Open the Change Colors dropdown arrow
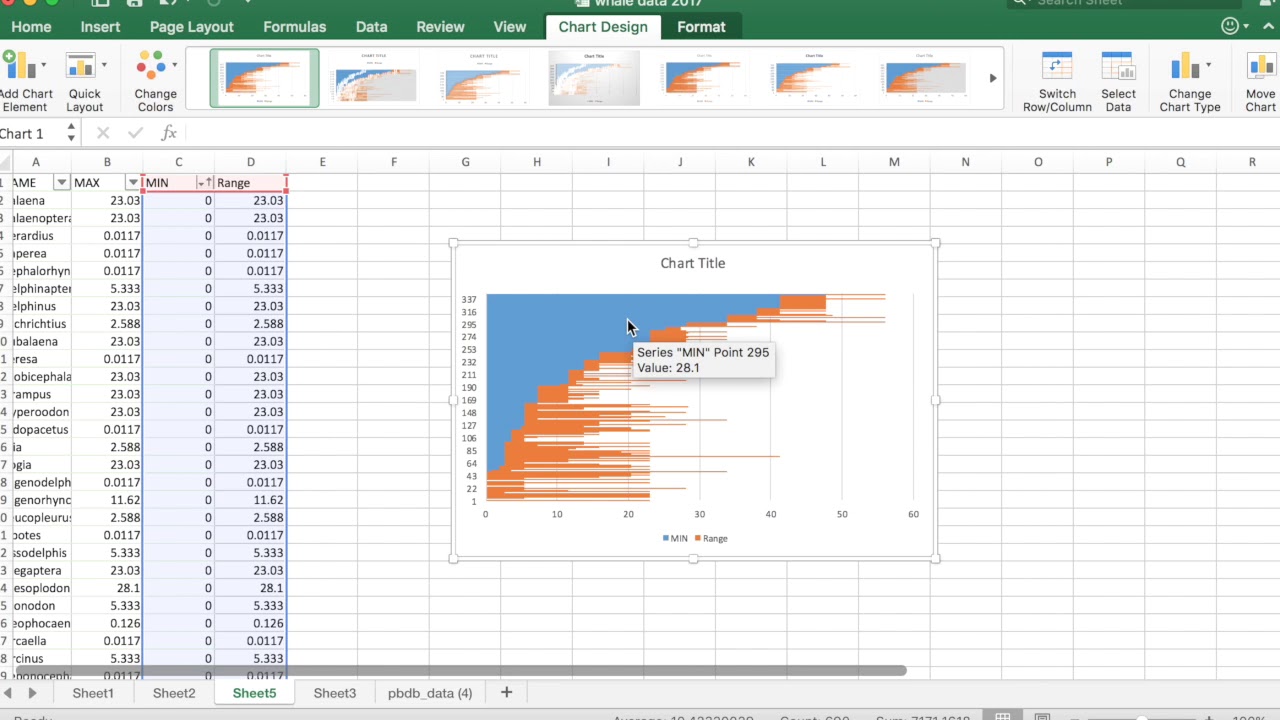1280x720 pixels. (174, 66)
